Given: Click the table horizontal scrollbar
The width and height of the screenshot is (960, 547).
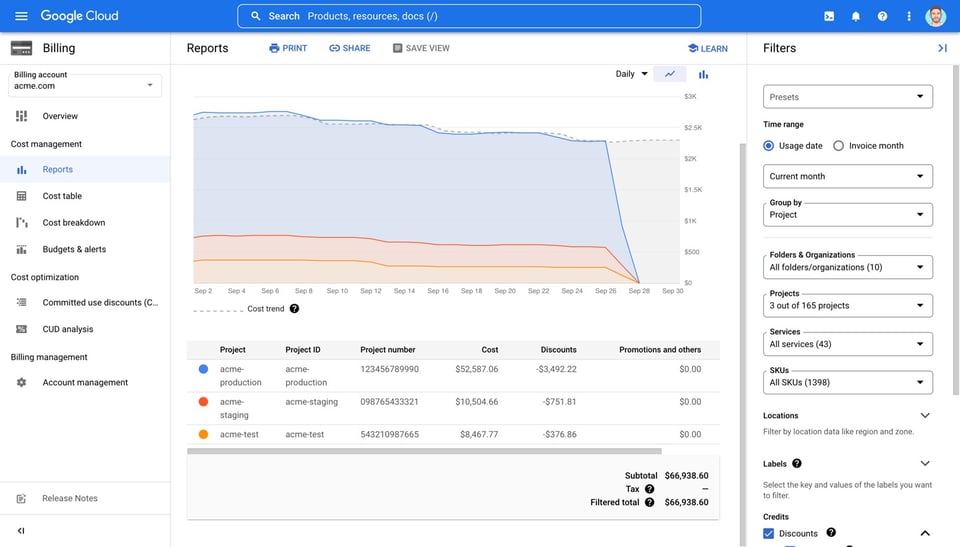Looking at the screenshot, I should click(x=424, y=451).
